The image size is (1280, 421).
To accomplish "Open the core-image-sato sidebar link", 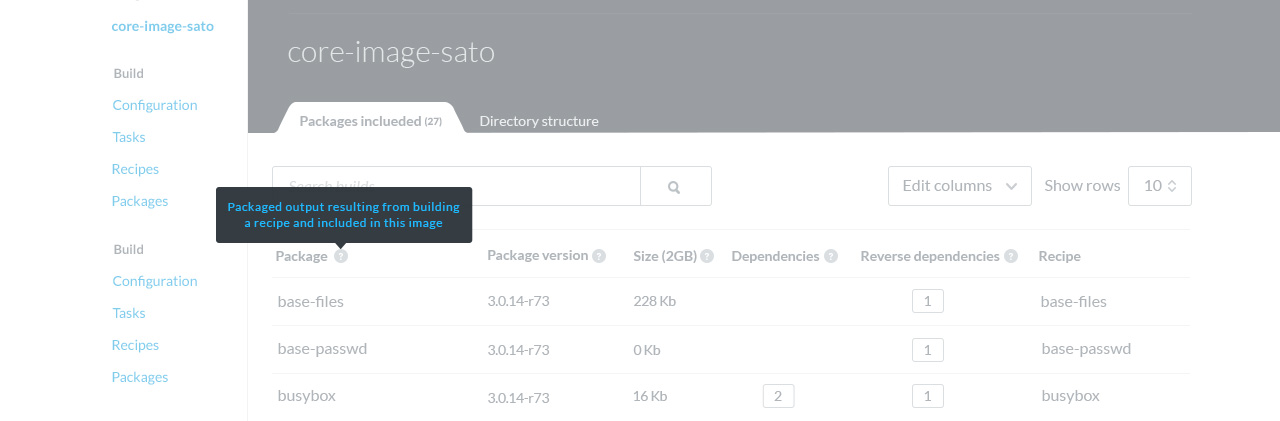I will [x=162, y=26].
